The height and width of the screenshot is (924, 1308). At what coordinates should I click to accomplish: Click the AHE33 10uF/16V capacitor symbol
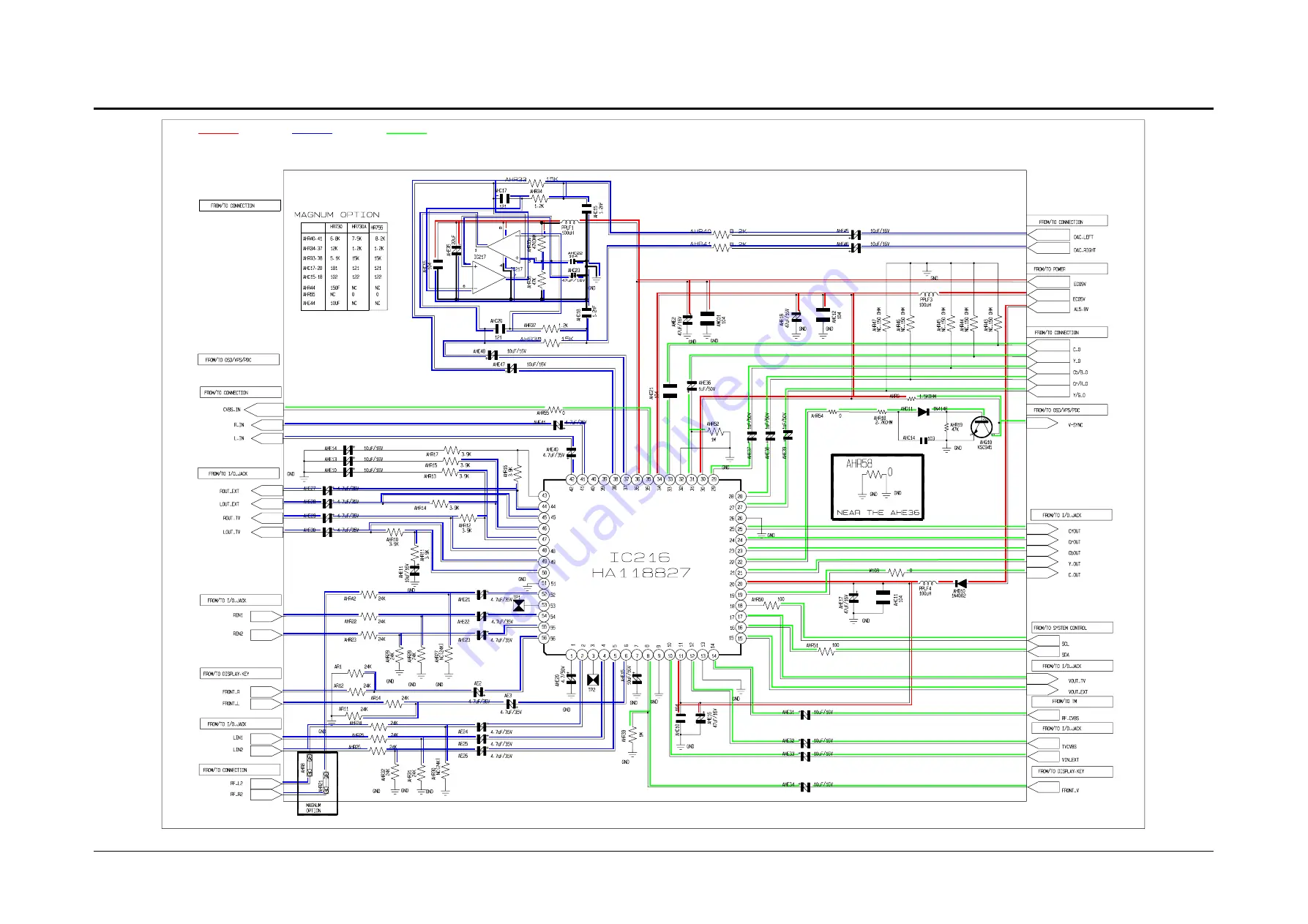[805, 756]
